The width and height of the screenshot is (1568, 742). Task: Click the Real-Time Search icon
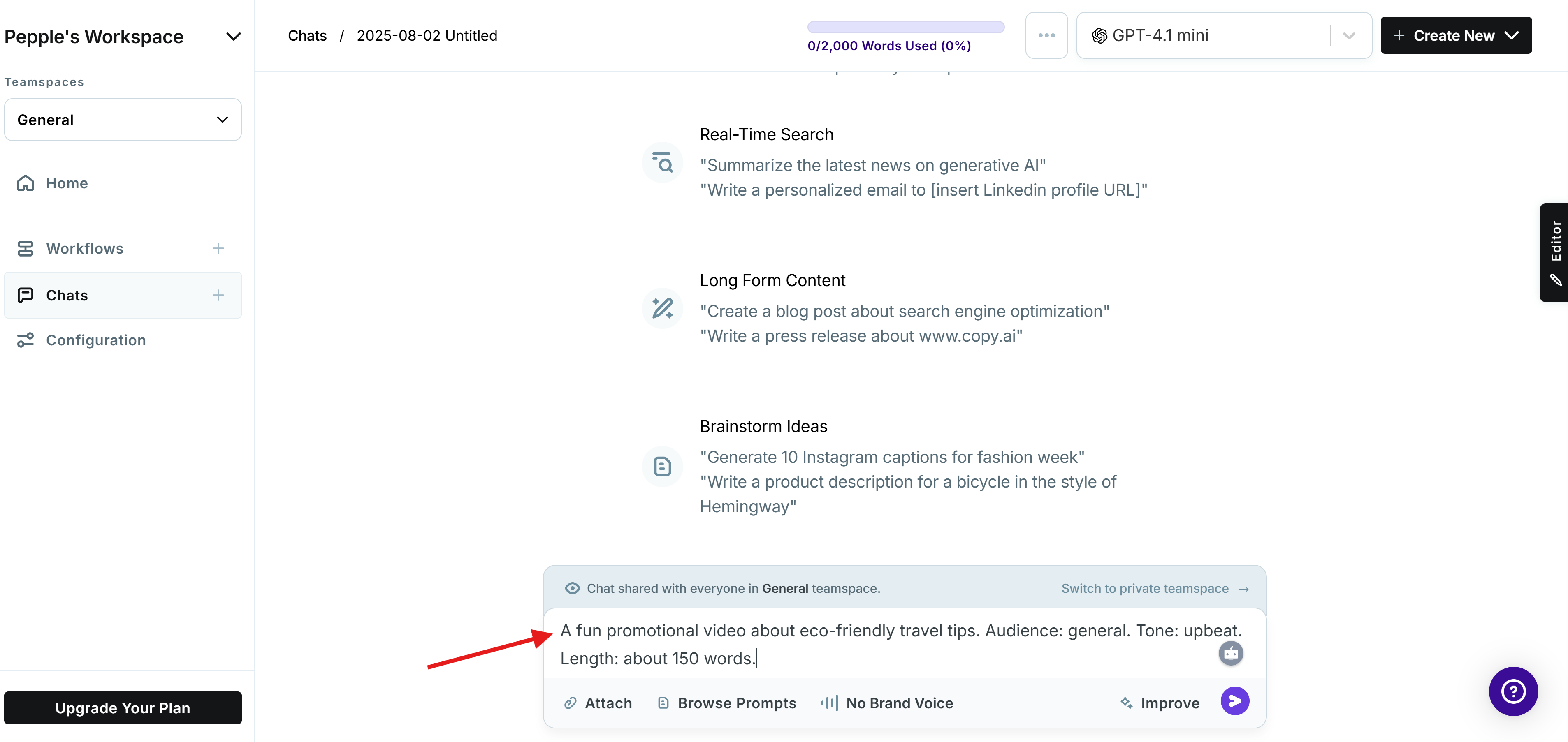tap(662, 163)
